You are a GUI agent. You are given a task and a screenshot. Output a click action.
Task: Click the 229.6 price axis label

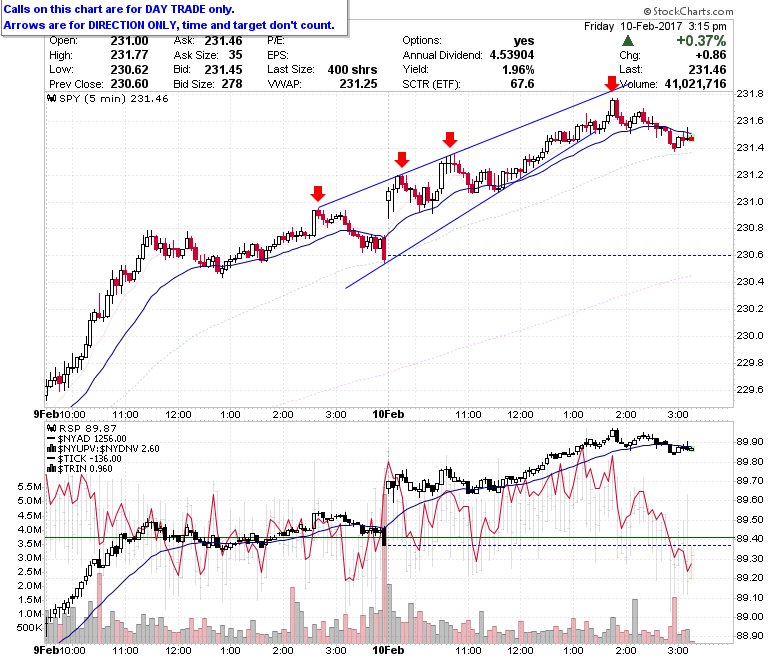[x=750, y=389]
